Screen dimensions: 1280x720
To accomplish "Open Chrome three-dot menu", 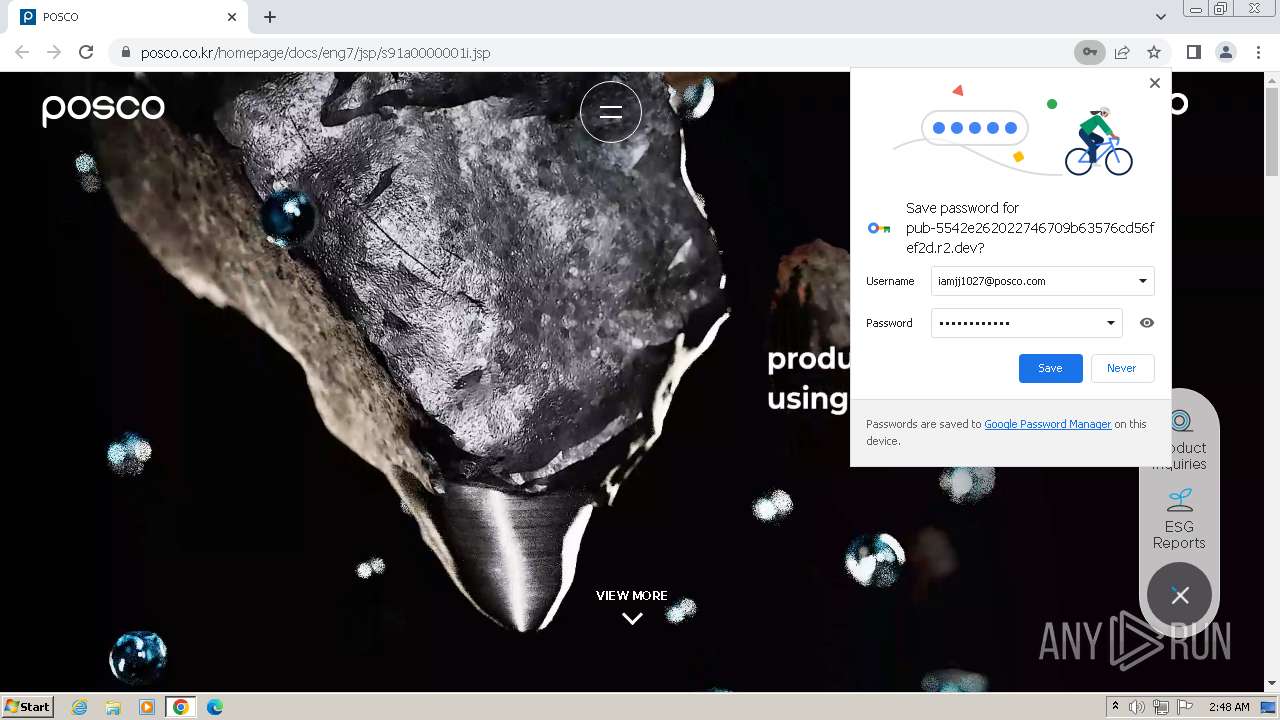I will (1258, 52).
